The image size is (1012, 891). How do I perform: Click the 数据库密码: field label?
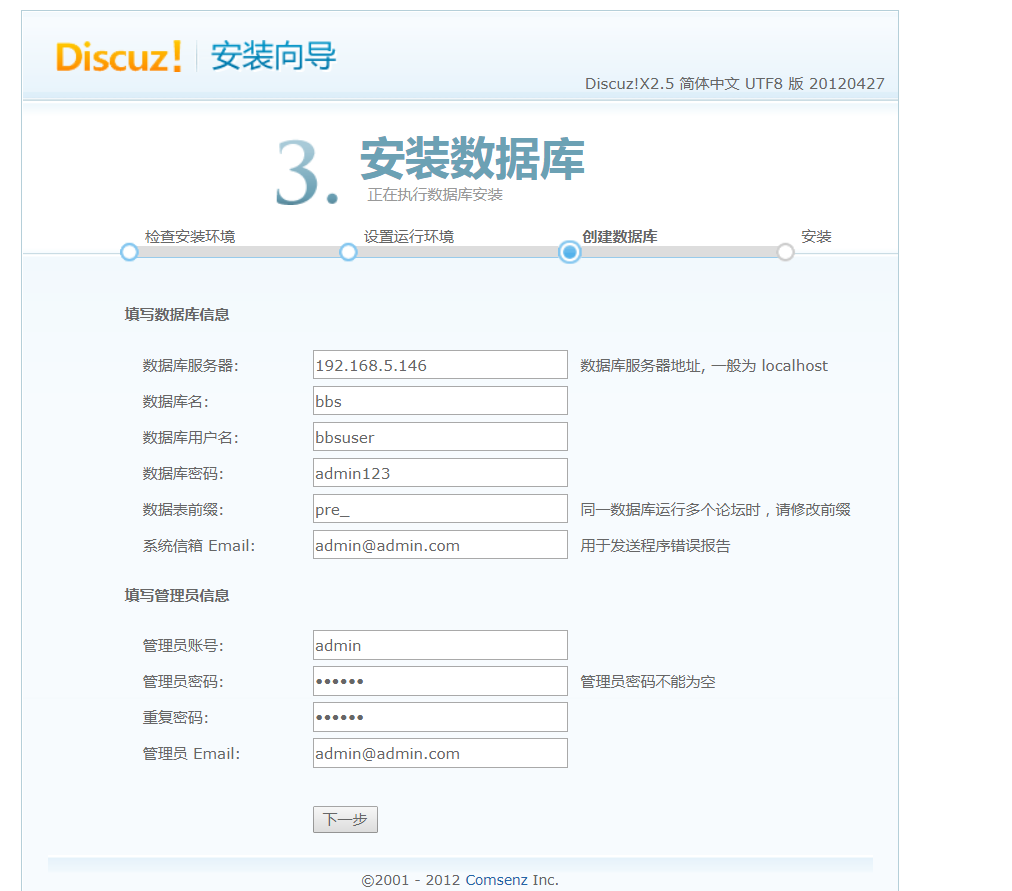[x=183, y=474]
